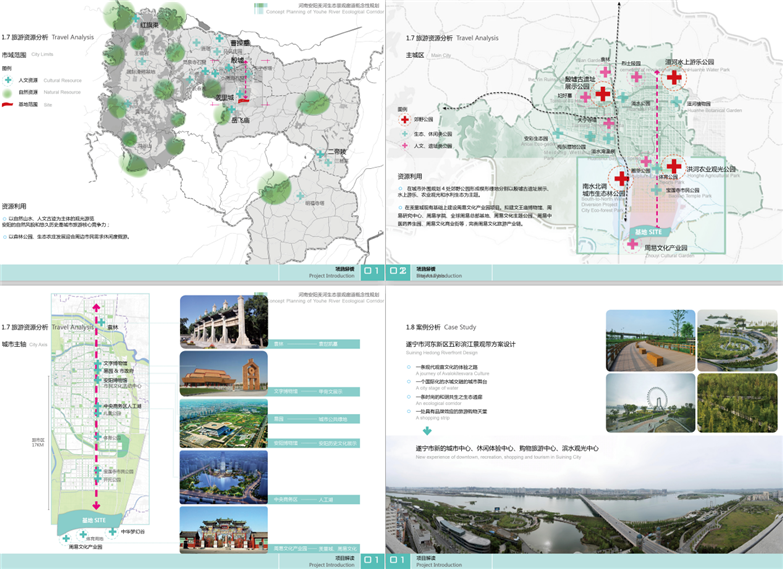783x569 pixels.
Task: Click the teal down arrow under case study bullets
Action: (427, 430)
